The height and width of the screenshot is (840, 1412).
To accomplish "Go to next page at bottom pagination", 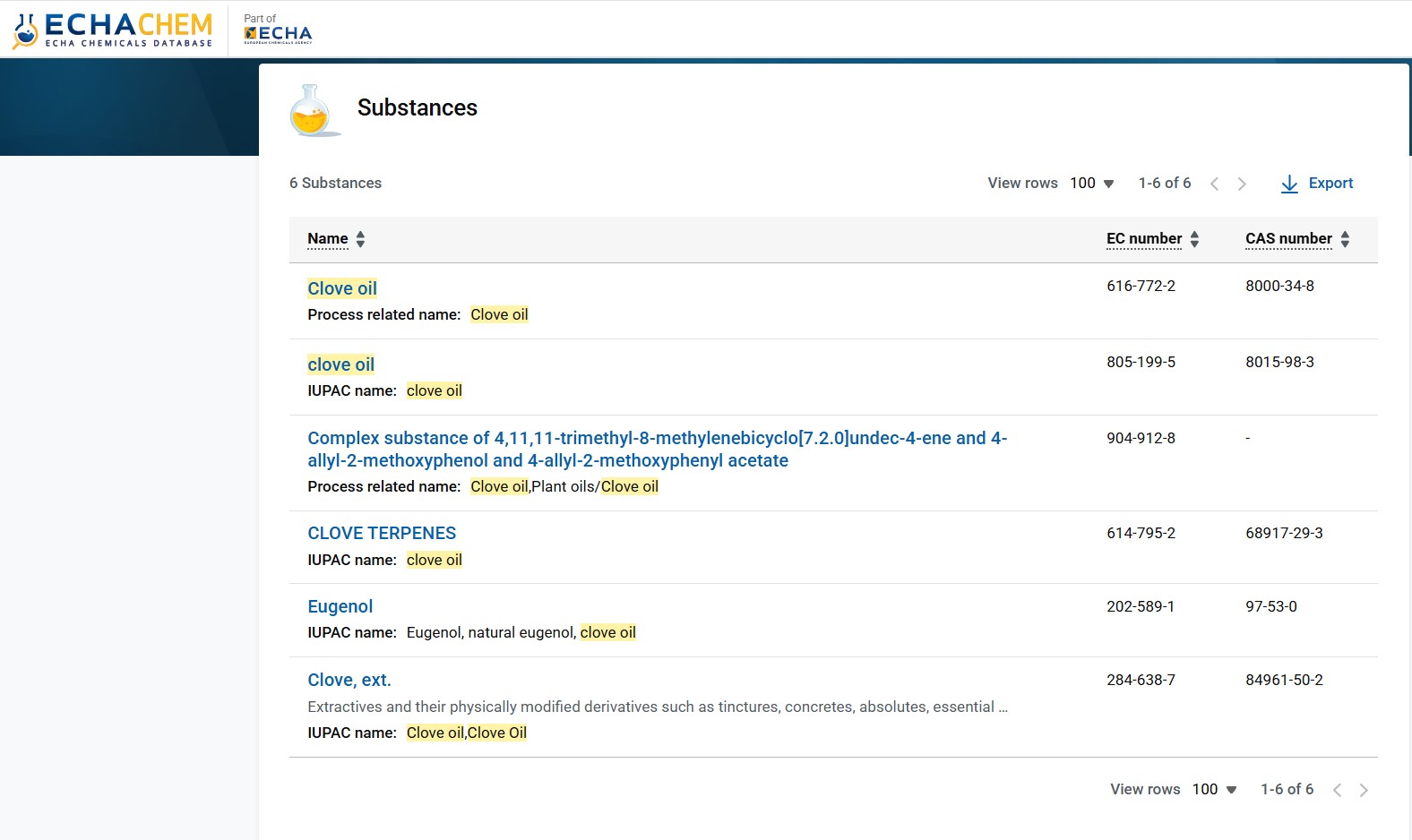I will click(x=1364, y=790).
